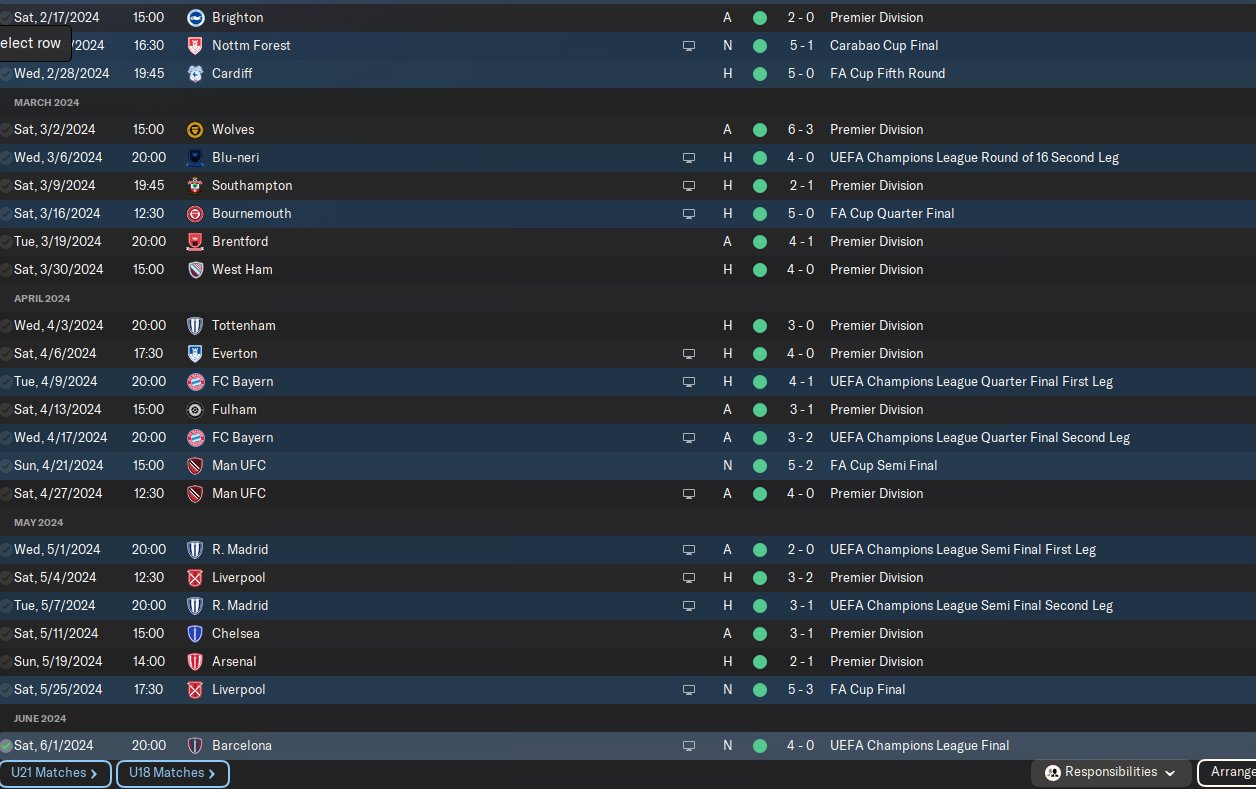Click the 'JUNE 2024' month header
The image size is (1256, 789).
click(40, 718)
